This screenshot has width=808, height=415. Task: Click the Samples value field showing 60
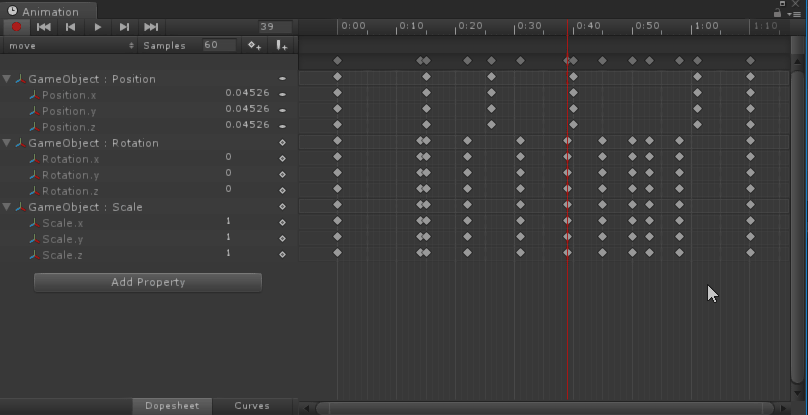(220, 45)
